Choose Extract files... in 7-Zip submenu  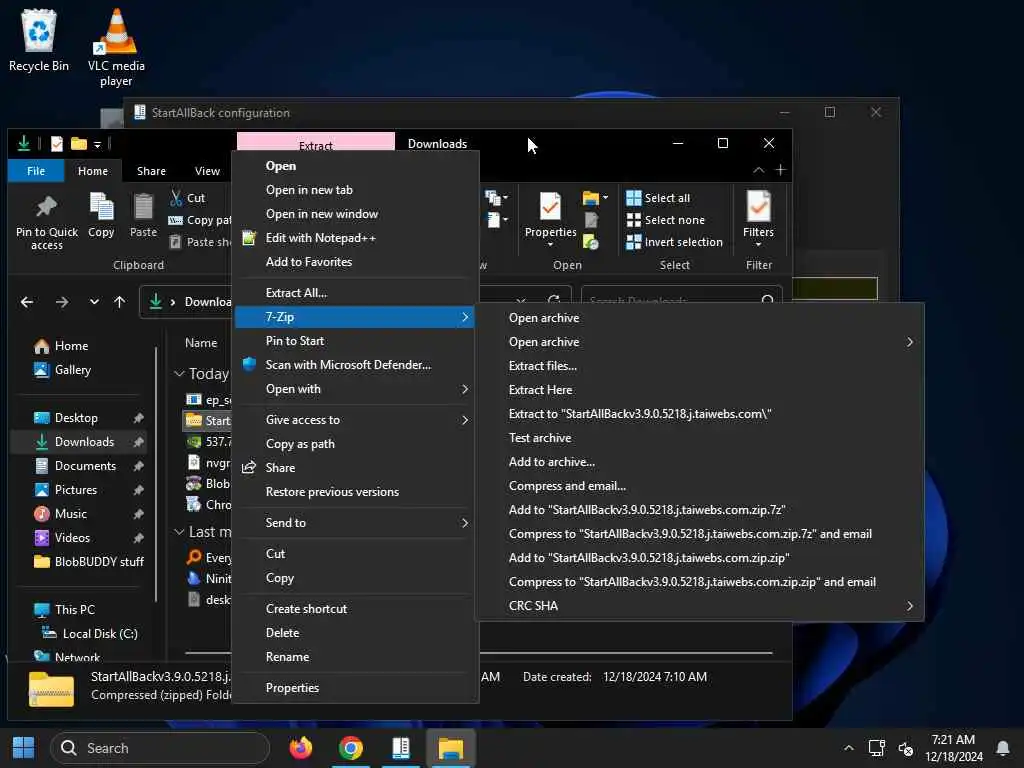699,366
